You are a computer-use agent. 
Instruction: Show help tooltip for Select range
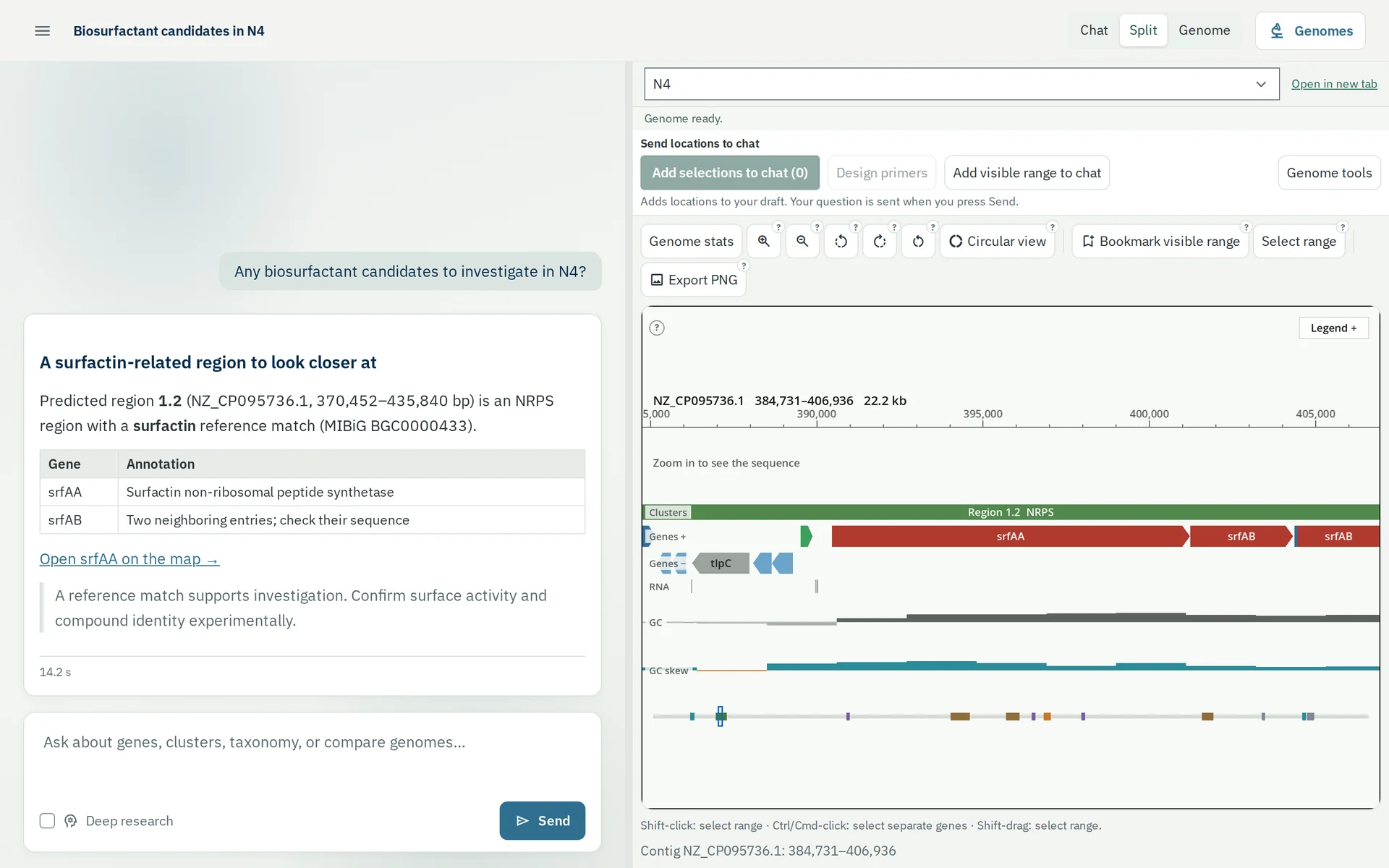[1343, 227]
